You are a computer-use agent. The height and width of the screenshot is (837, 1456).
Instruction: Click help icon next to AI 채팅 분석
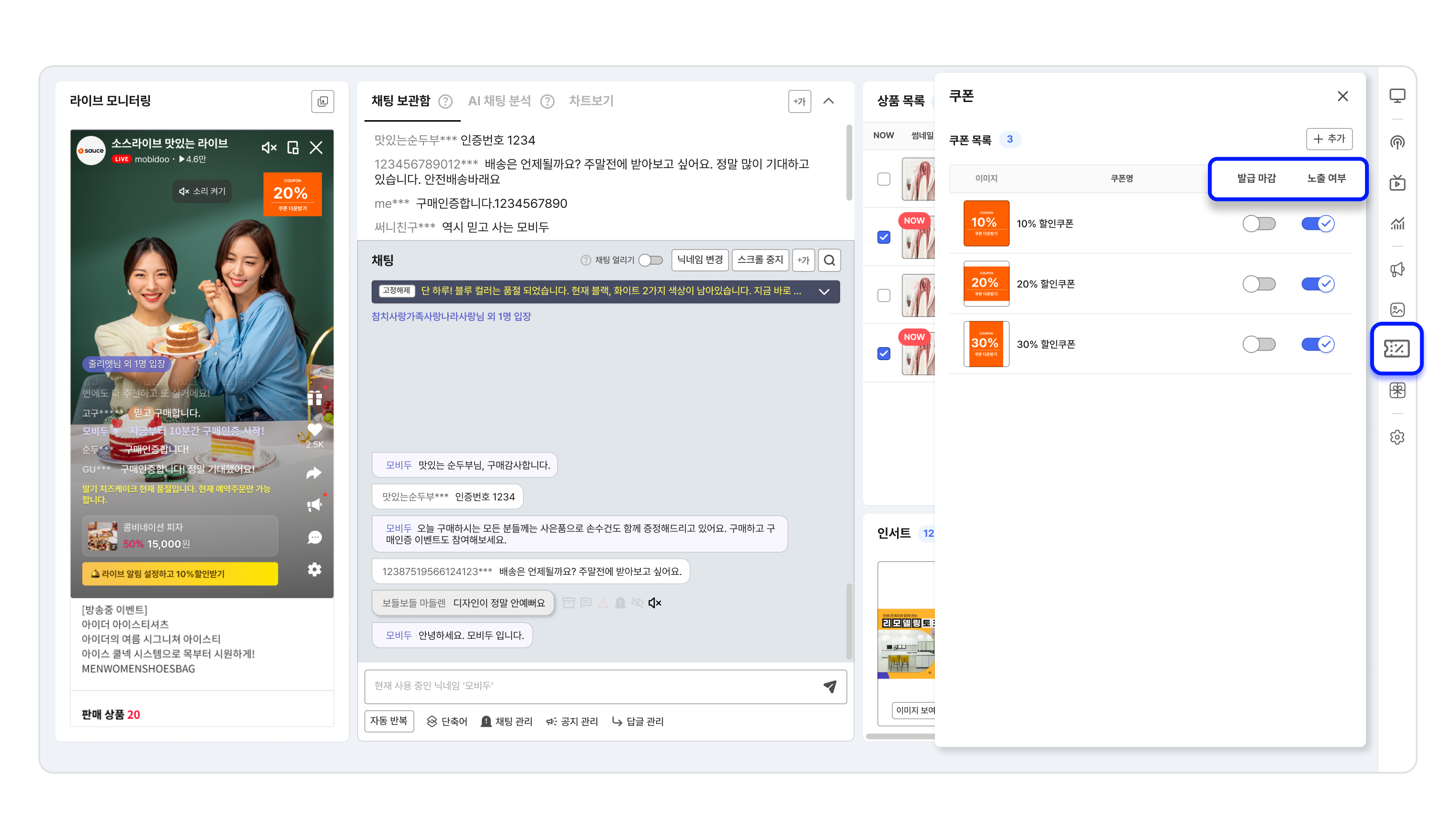click(x=547, y=102)
